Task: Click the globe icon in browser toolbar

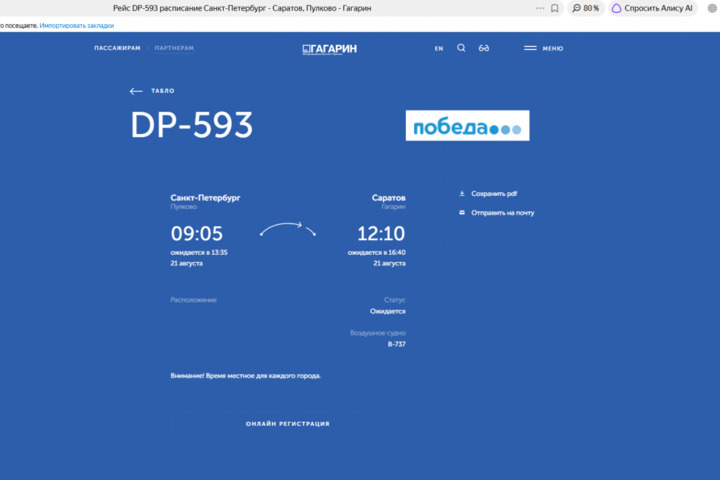Action: click(x=712, y=8)
